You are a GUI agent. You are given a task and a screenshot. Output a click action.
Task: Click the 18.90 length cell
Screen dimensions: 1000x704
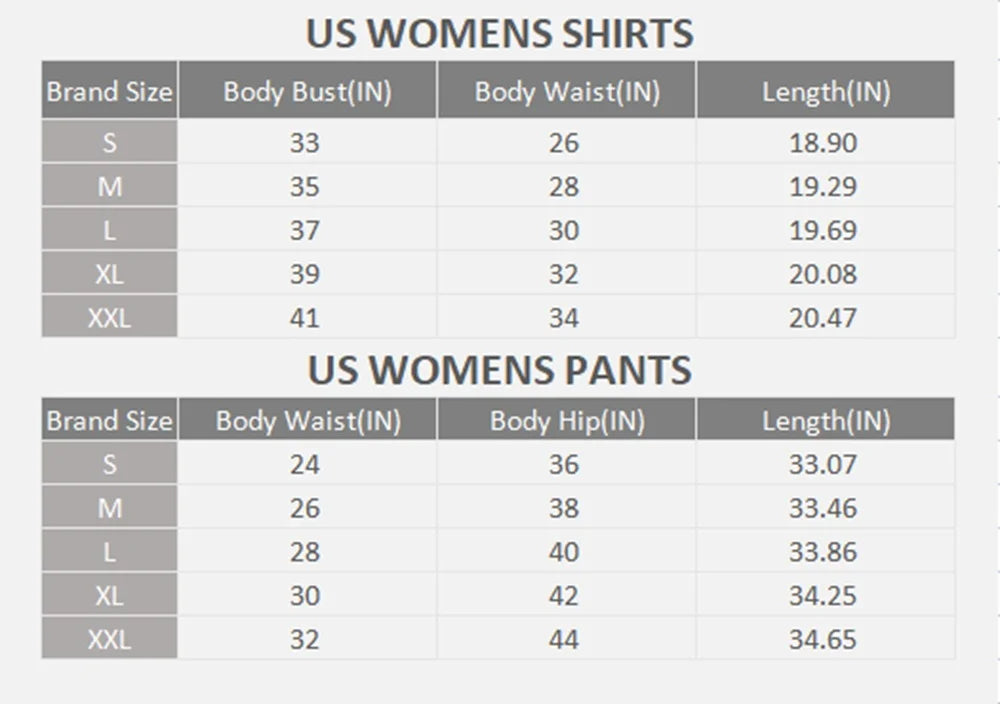coord(826,142)
